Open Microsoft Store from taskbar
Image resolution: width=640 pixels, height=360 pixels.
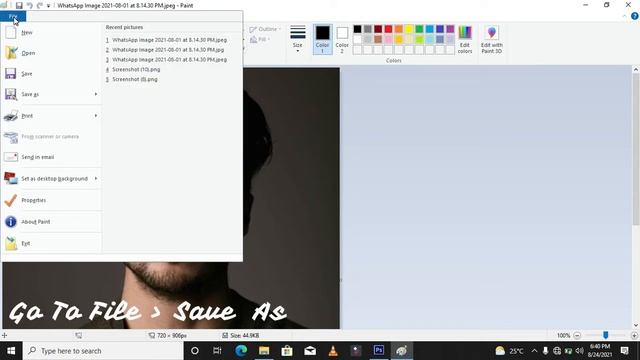coord(287,351)
